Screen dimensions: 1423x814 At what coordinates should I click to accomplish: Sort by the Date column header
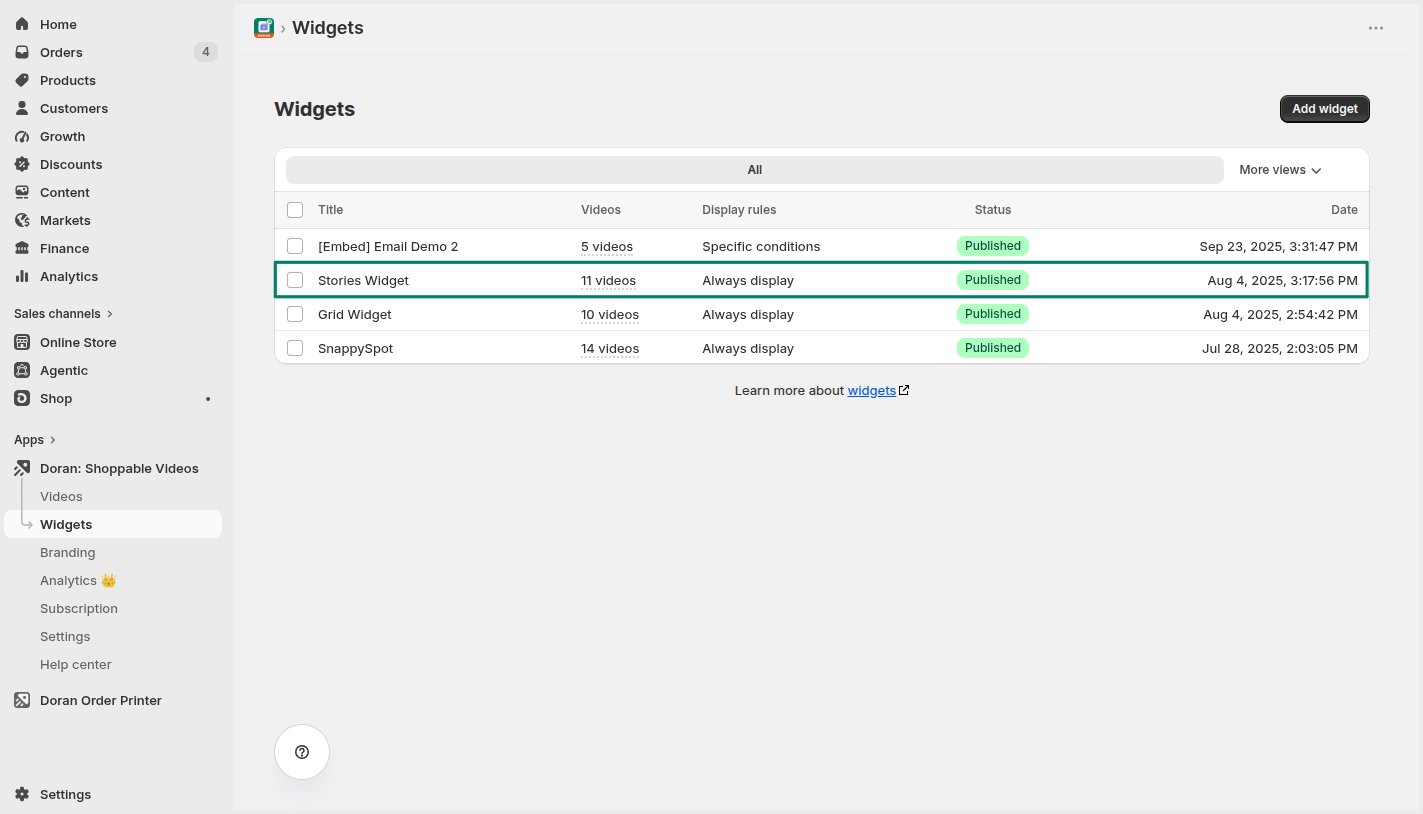[1344, 210]
